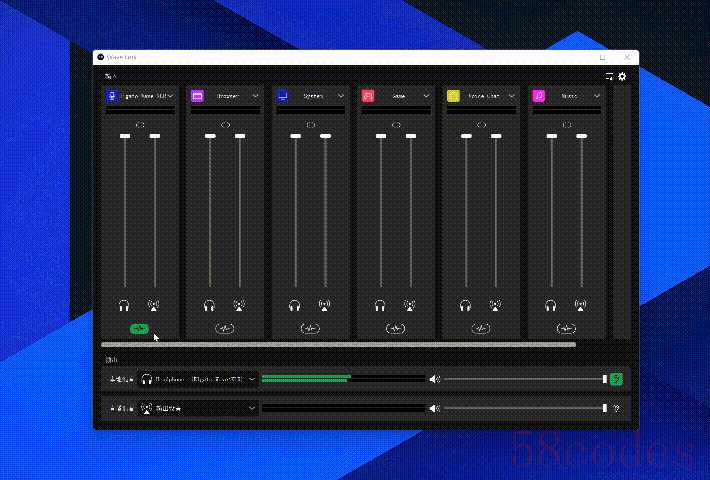Click the purple Browser channel icon
The image size is (710, 480).
[x=197, y=96]
